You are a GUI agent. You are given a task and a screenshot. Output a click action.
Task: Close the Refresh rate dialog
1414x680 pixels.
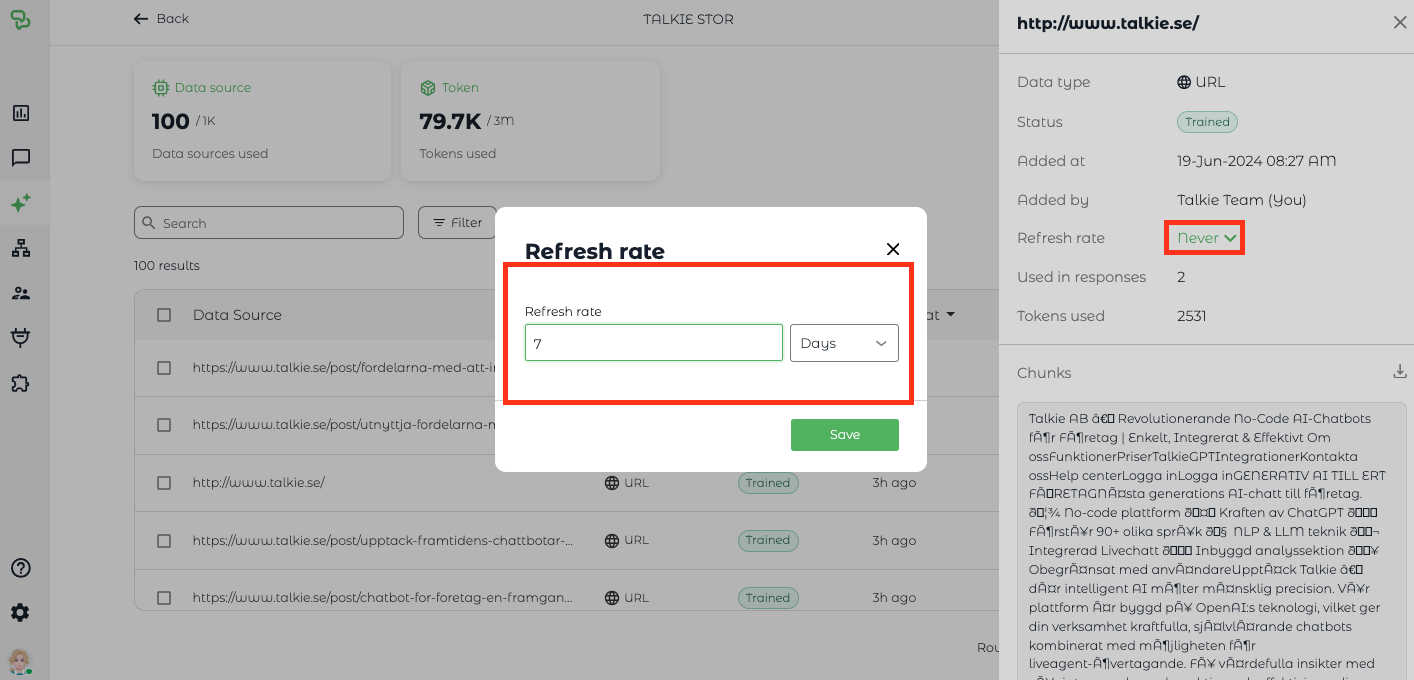[893, 249]
